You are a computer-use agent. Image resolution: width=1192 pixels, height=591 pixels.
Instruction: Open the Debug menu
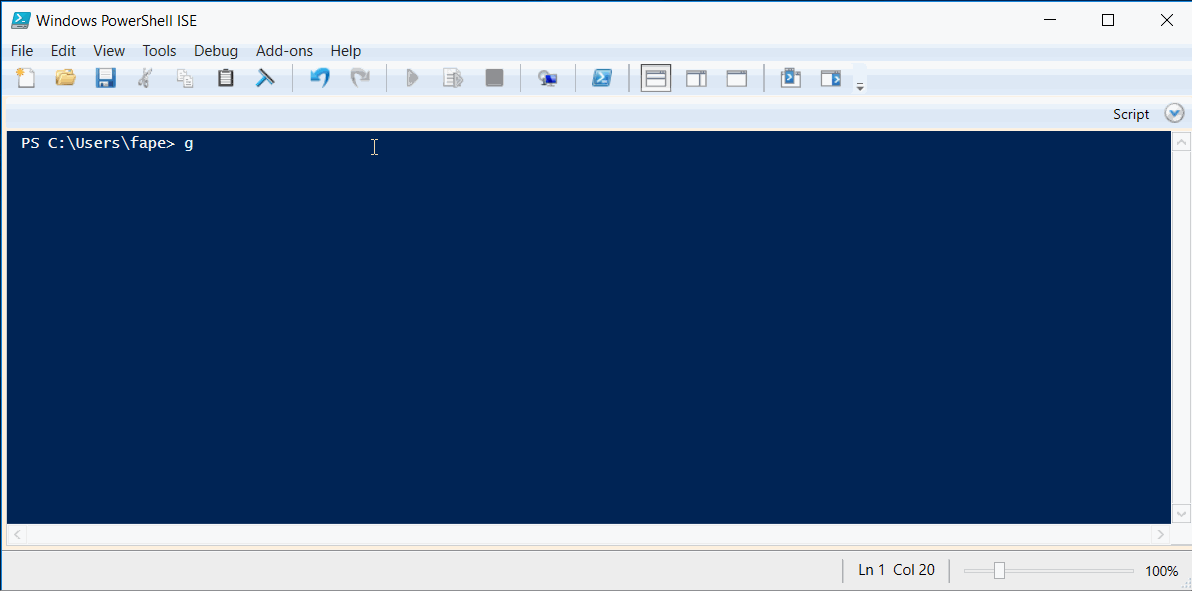point(216,51)
